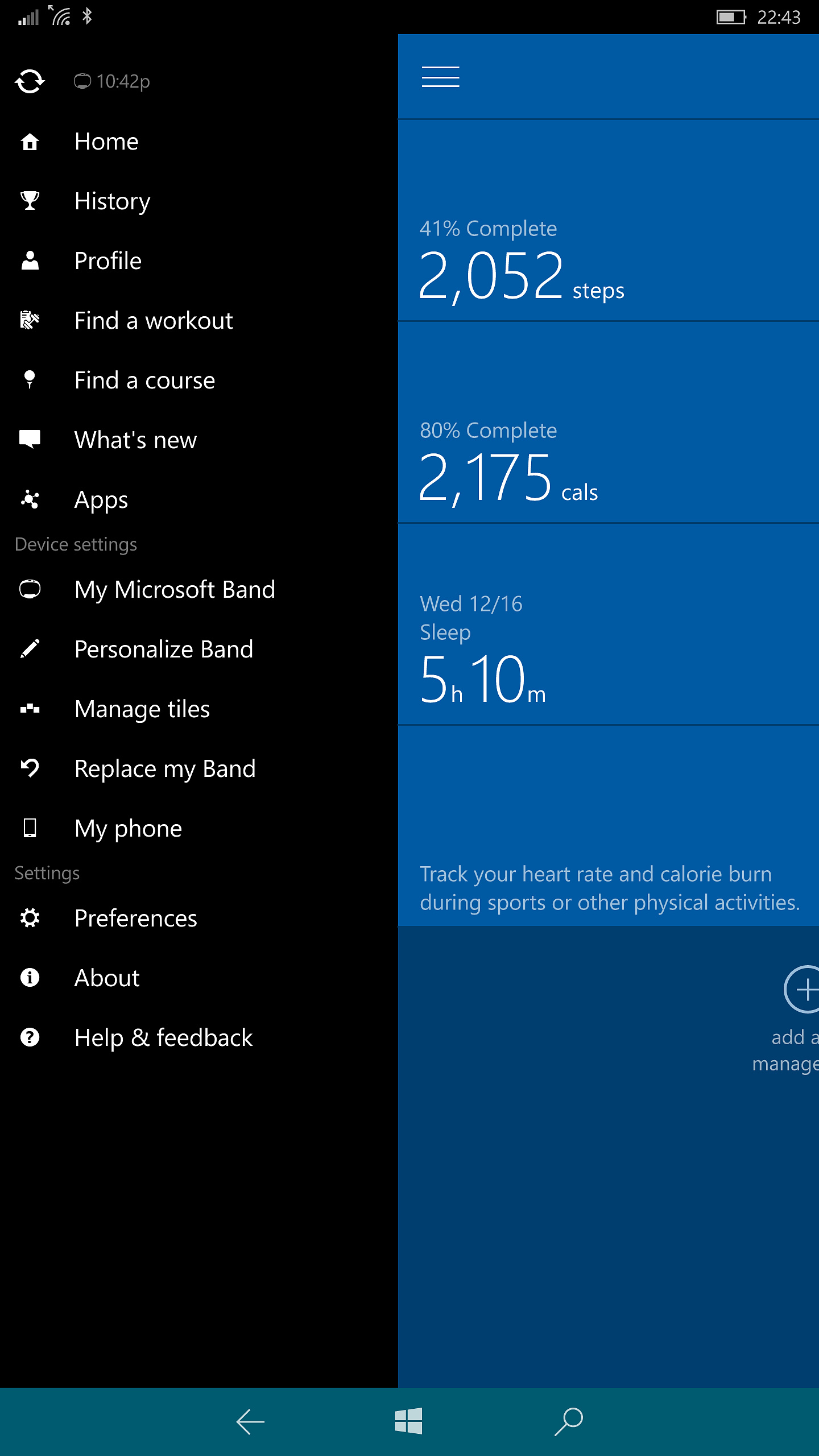Tap the sync refresh icon

[30, 81]
